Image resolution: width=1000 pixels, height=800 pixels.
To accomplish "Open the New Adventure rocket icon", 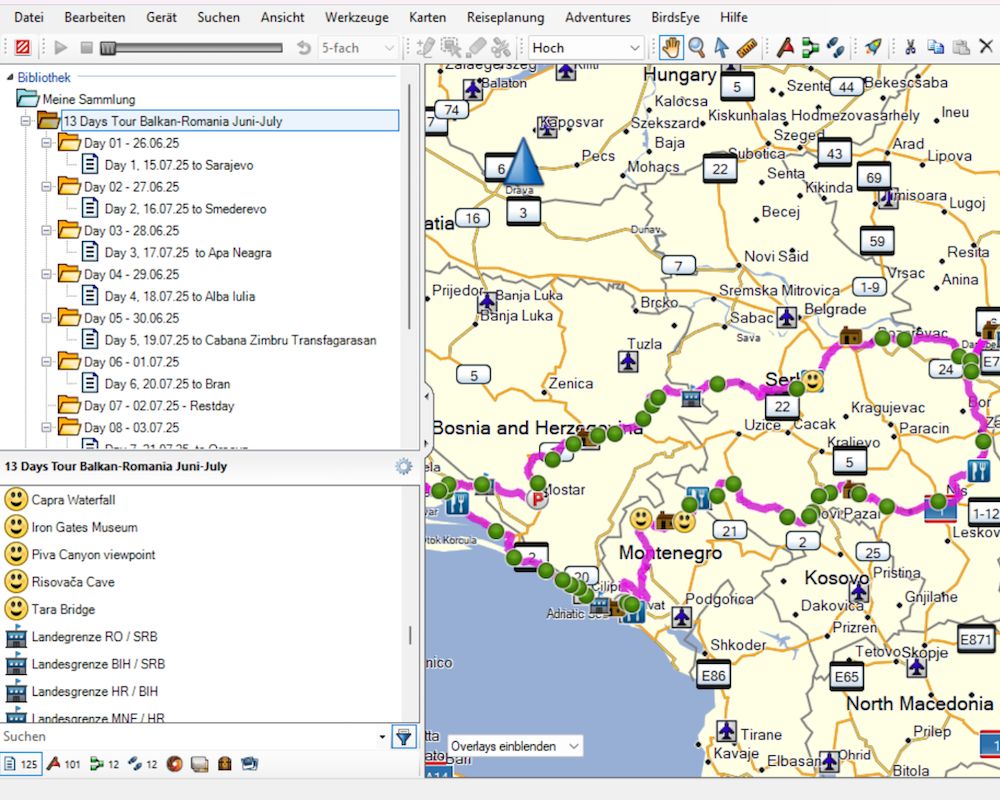I will coord(873,47).
